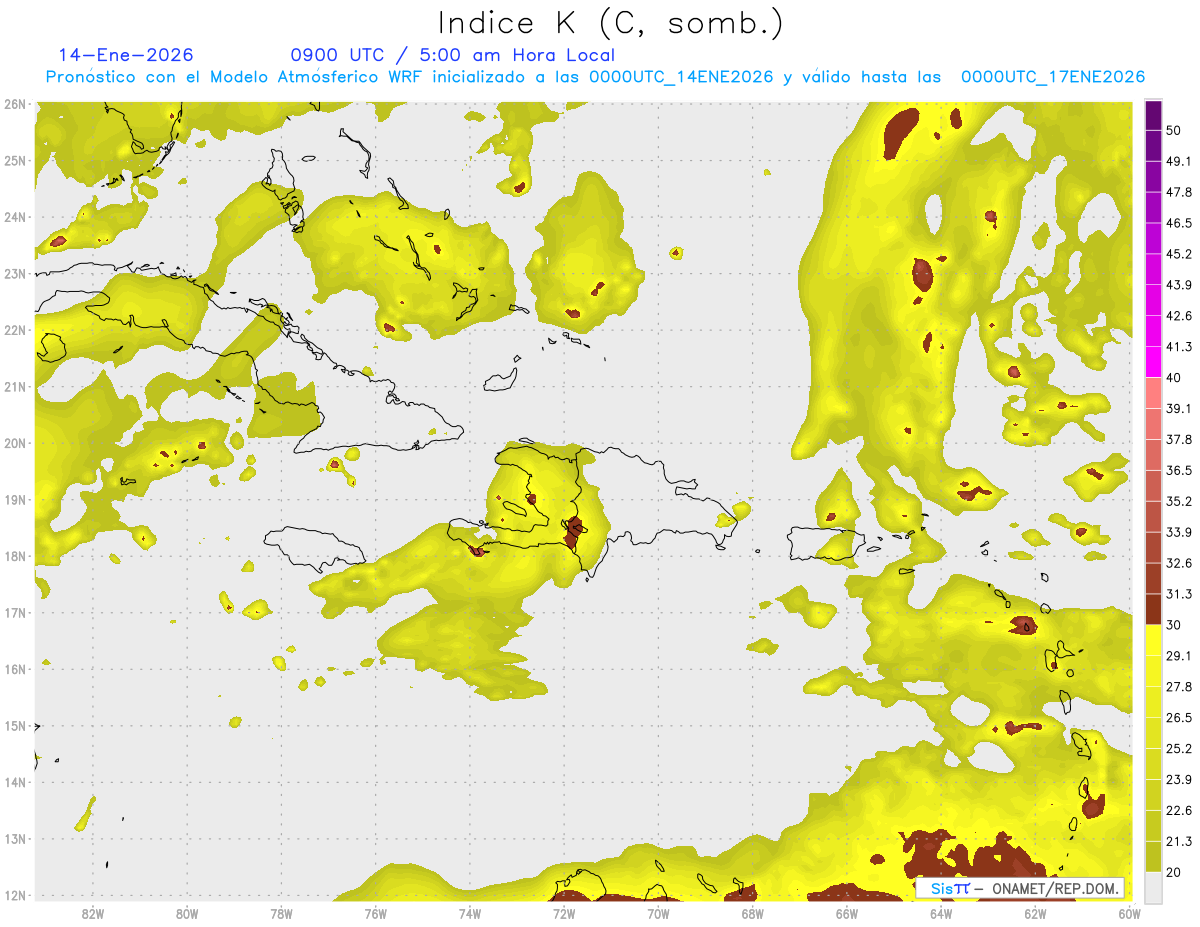Click the latitude label '26N'

tap(15, 104)
